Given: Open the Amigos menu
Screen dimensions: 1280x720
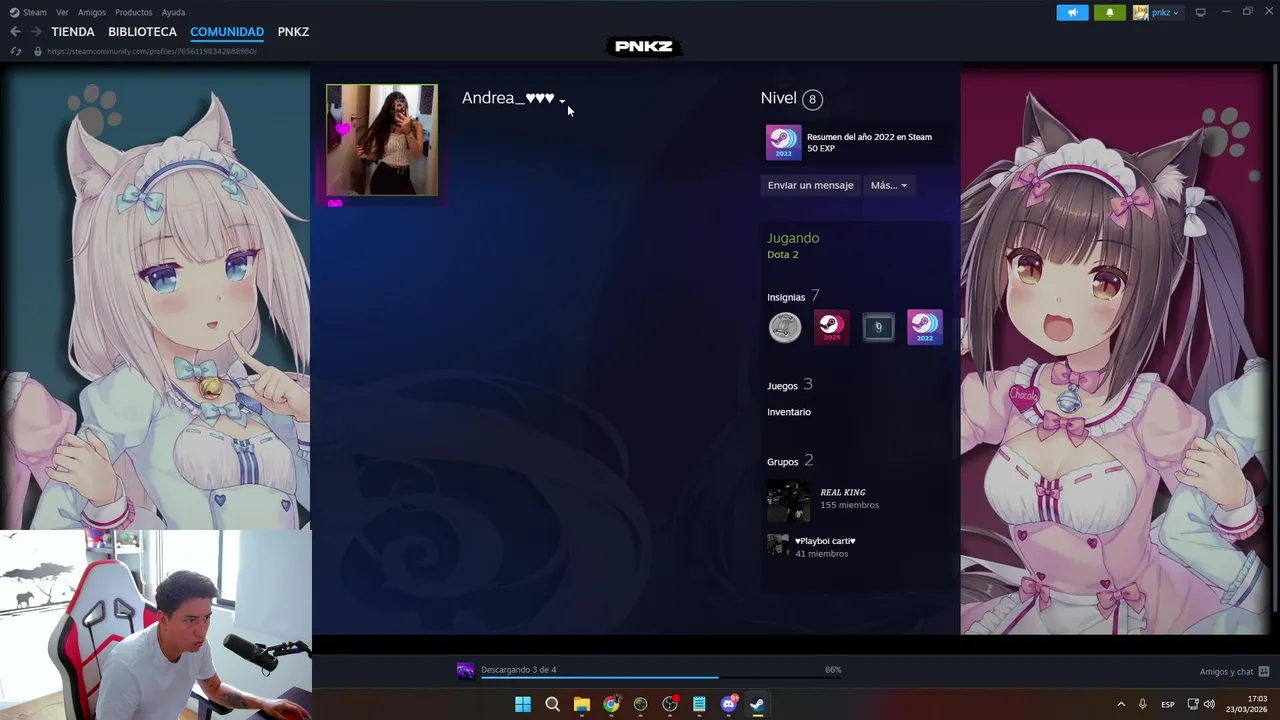Looking at the screenshot, I should (x=92, y=12).
